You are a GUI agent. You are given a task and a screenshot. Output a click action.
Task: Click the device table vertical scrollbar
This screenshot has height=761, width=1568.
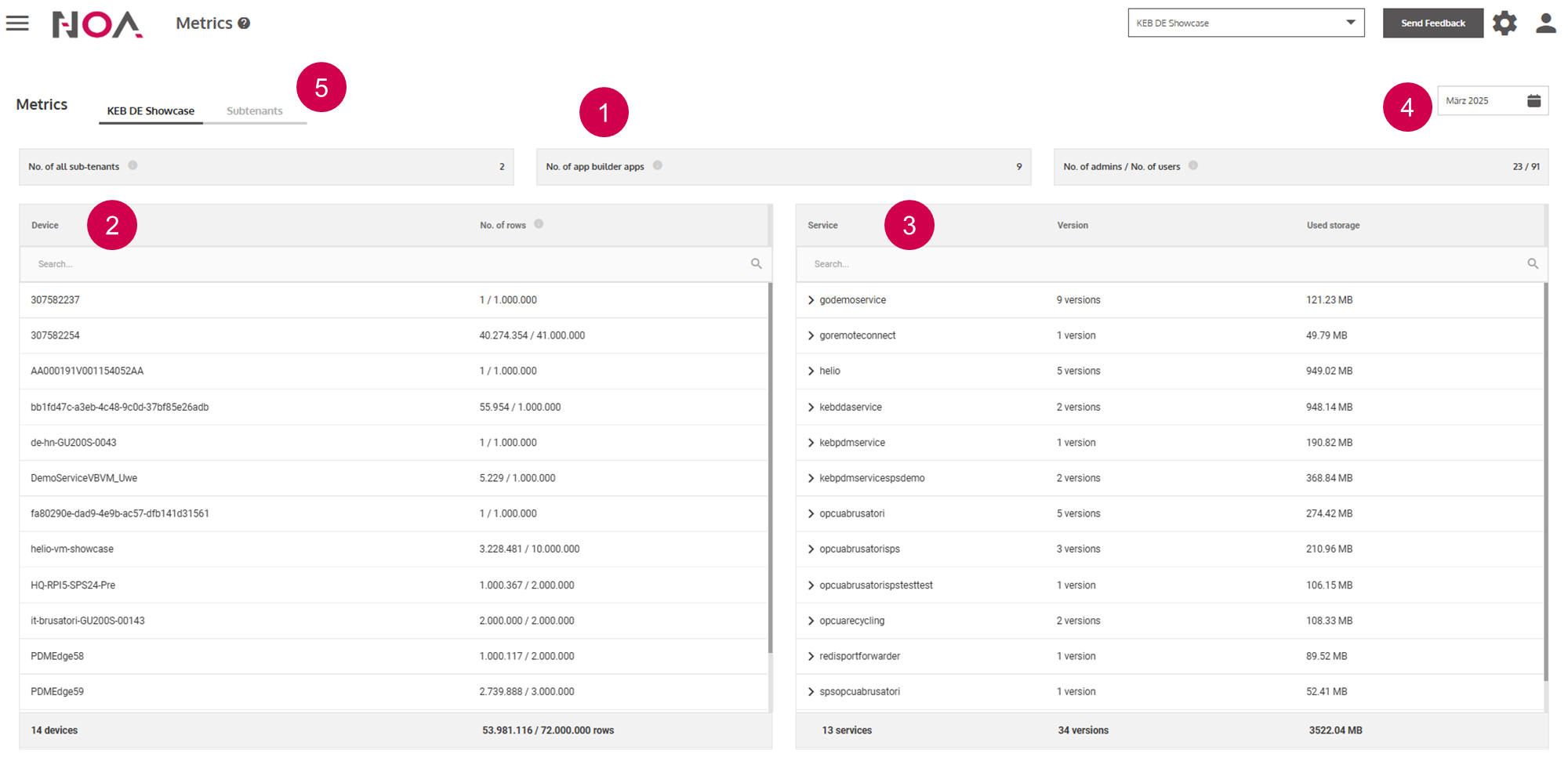[770, 470]
